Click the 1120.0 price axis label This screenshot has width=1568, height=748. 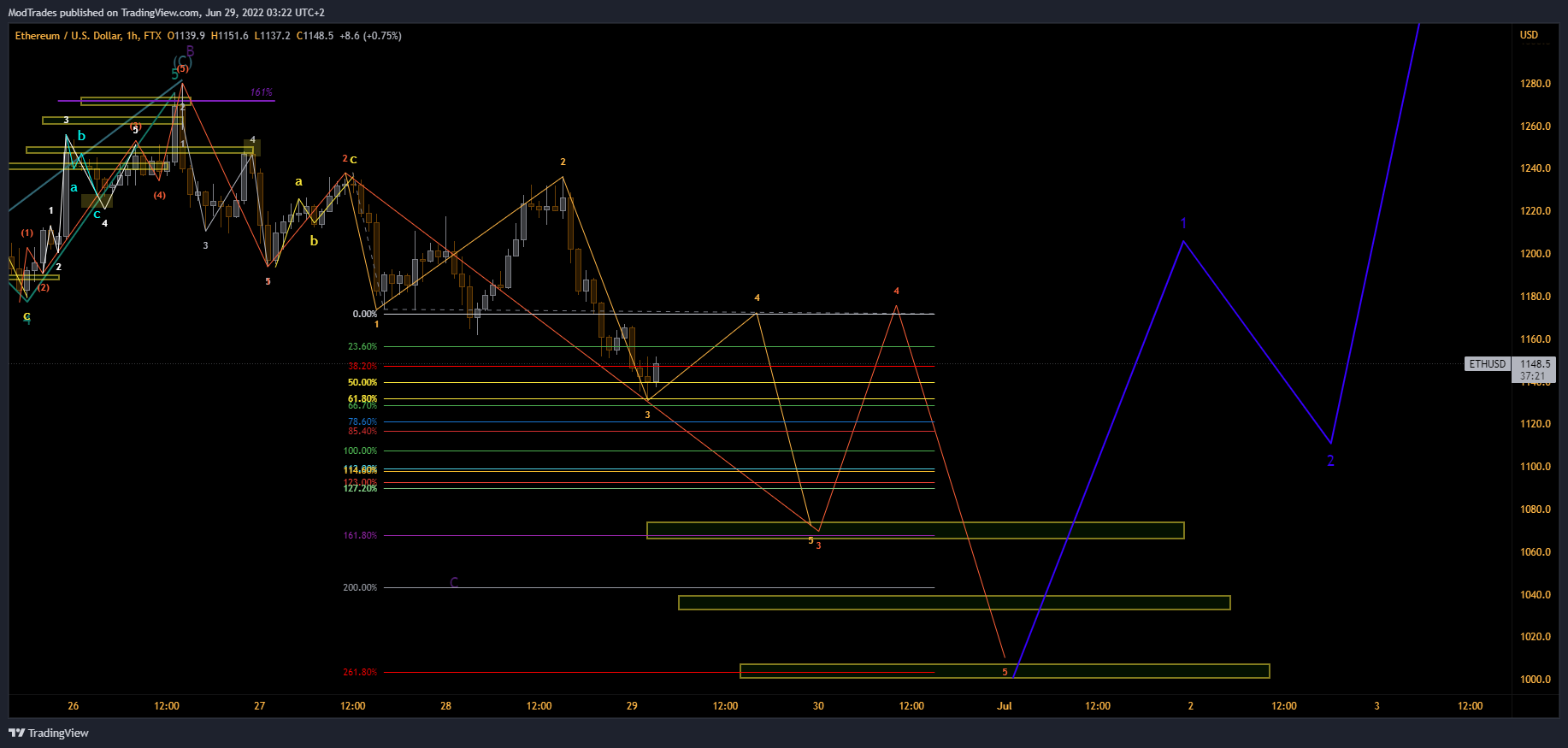click(x=1536, y=424)
